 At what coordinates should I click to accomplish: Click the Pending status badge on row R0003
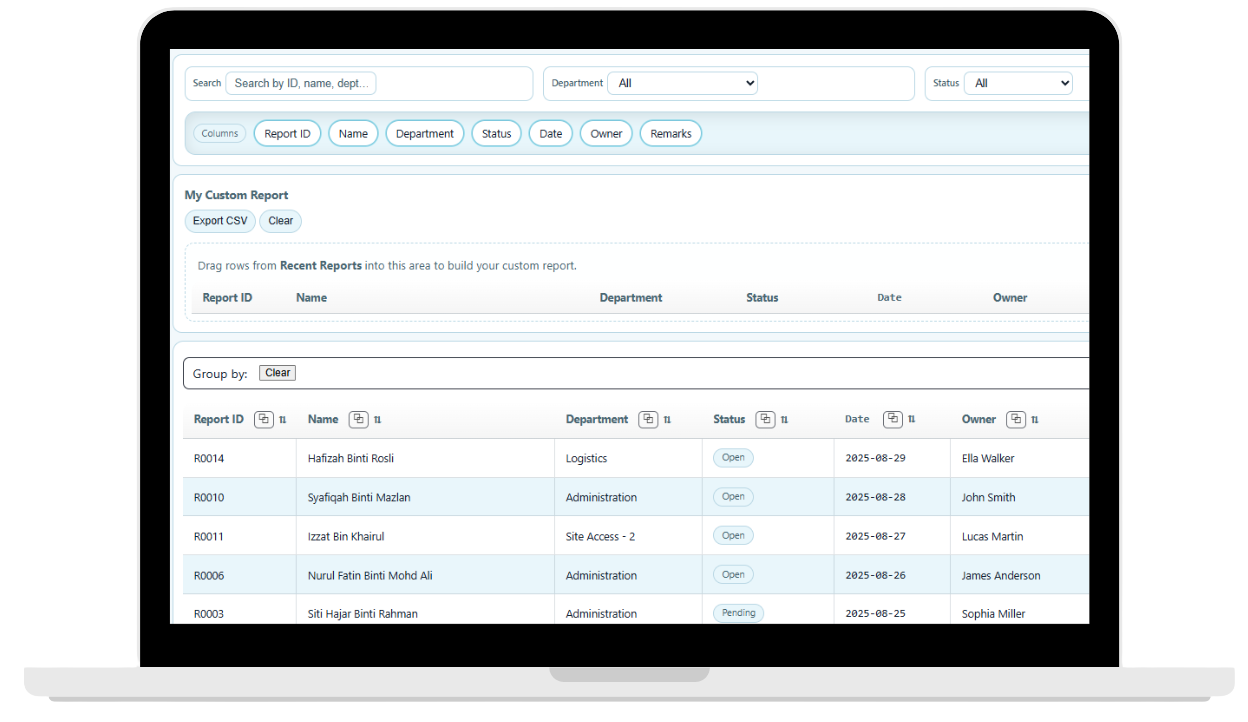tap(738, 612)
